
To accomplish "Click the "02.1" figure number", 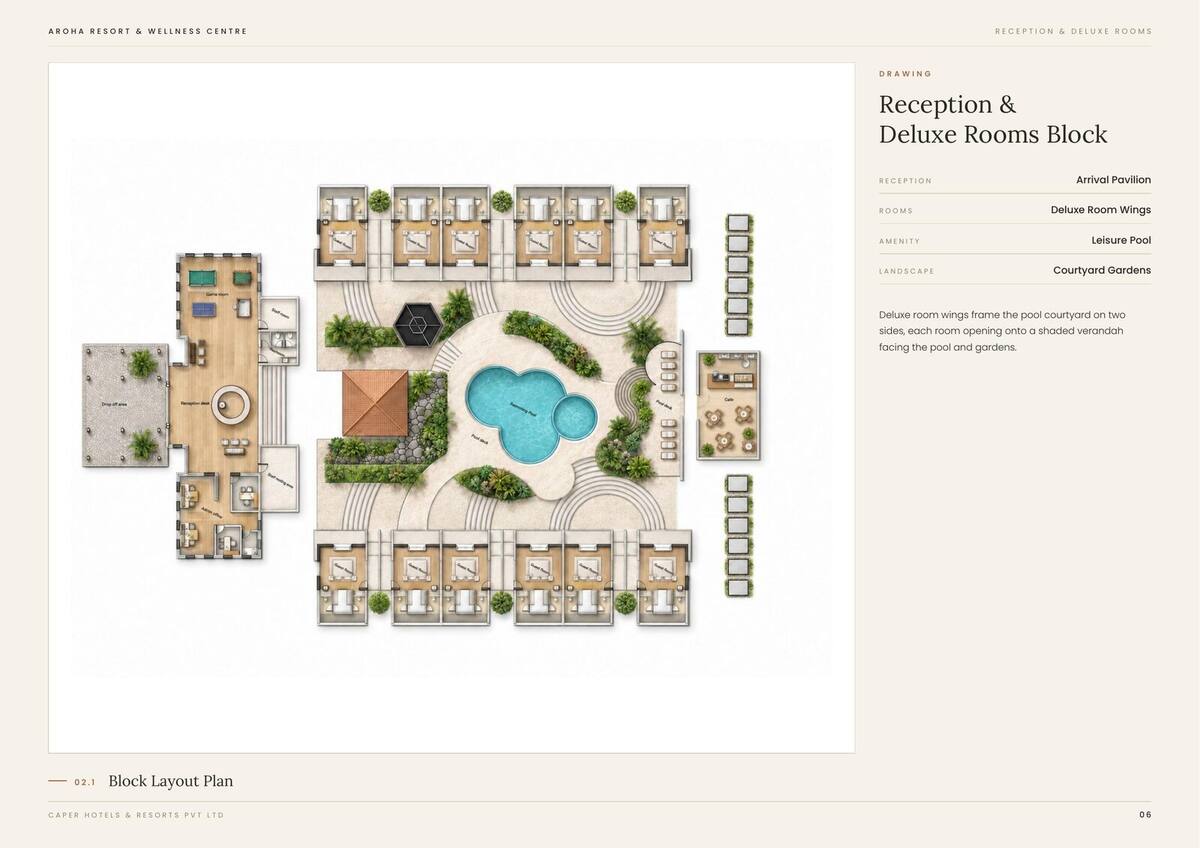I will tap(85, 782).
